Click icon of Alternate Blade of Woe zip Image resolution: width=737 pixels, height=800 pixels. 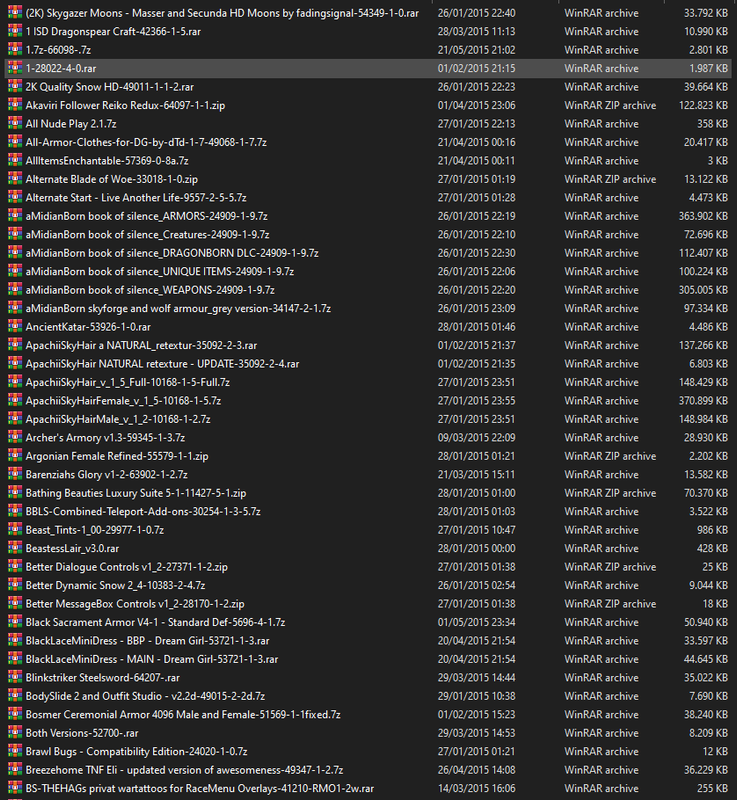[x=15, y=179]
